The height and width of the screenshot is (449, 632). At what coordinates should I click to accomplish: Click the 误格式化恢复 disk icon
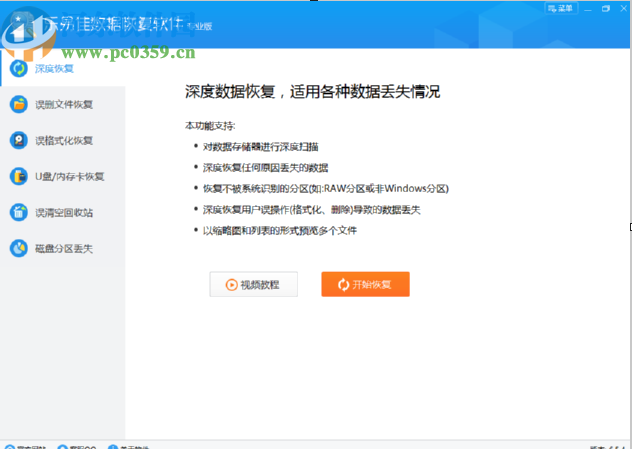point(19,140)
